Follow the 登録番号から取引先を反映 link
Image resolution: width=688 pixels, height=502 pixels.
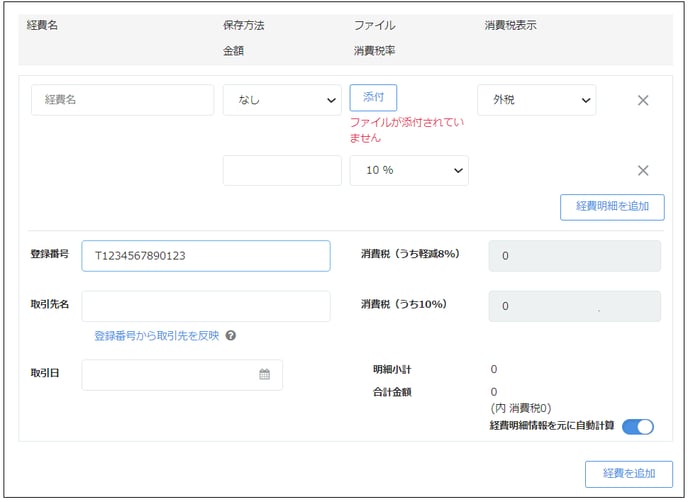tap(156, 336)
